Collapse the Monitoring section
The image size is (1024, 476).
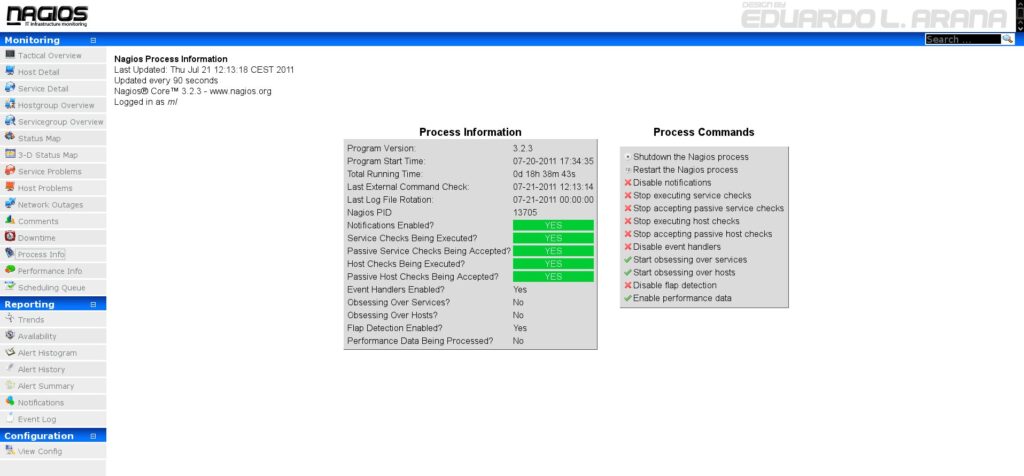93,40
